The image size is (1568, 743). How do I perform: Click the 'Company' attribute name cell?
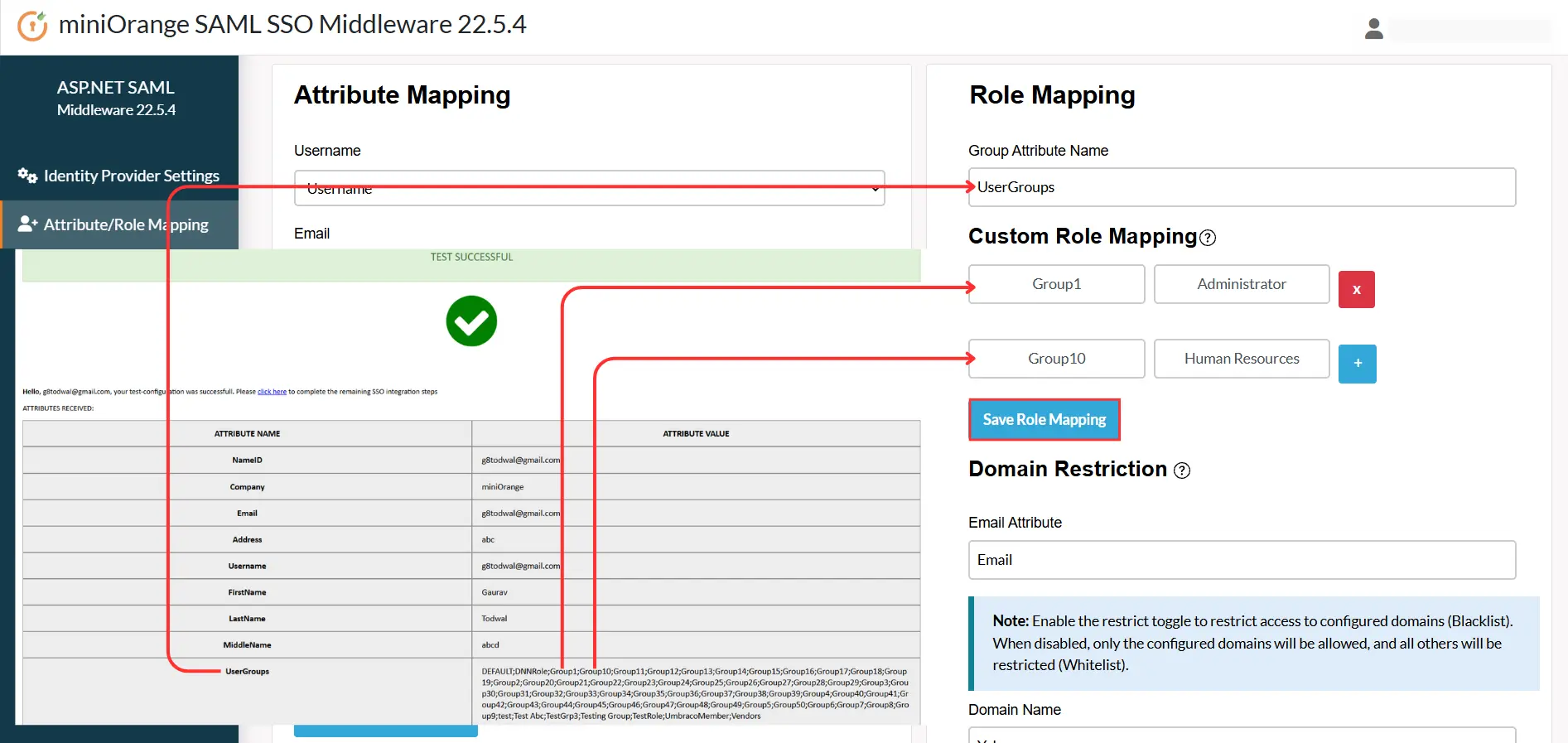point(247,487)
